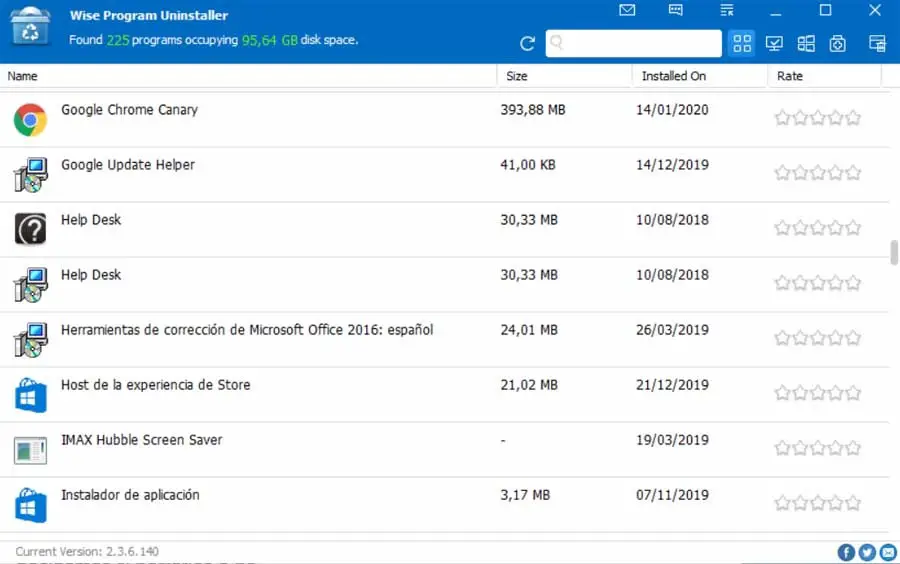
Task: Rate IMAX Hubble Screen Saver stars
Action: pos(817,448)
